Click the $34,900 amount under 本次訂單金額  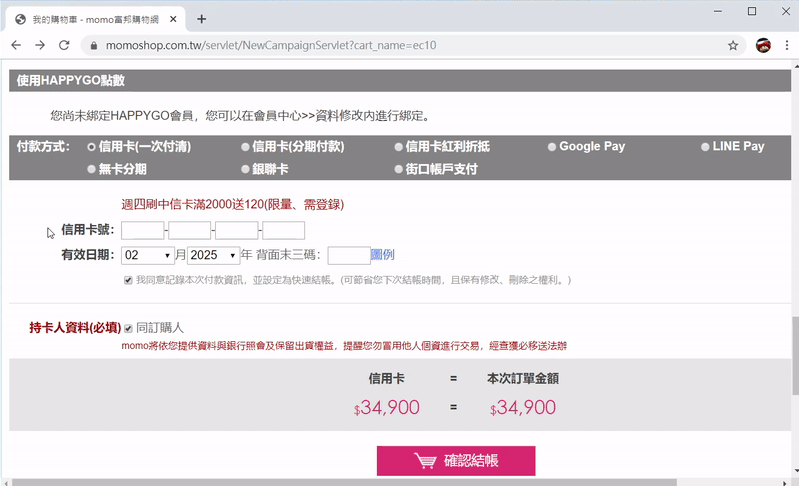[x=523, y=408]
